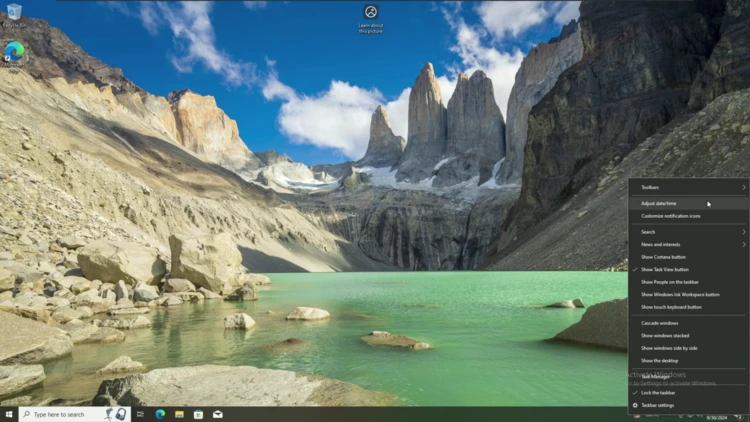Image resolution: width=750 pixels, height=422 pixels.
Task: Select Customize notification icons
Action: [688, 216]
